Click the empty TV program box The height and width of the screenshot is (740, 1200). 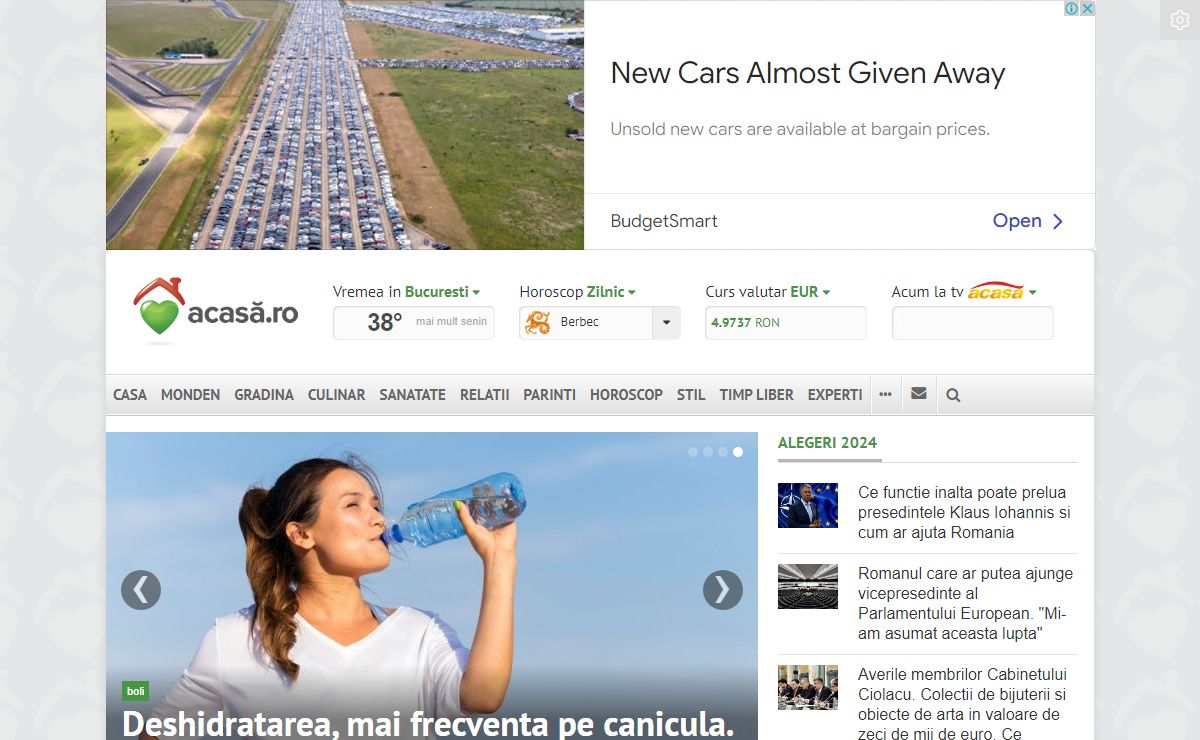tap(973, 323)
